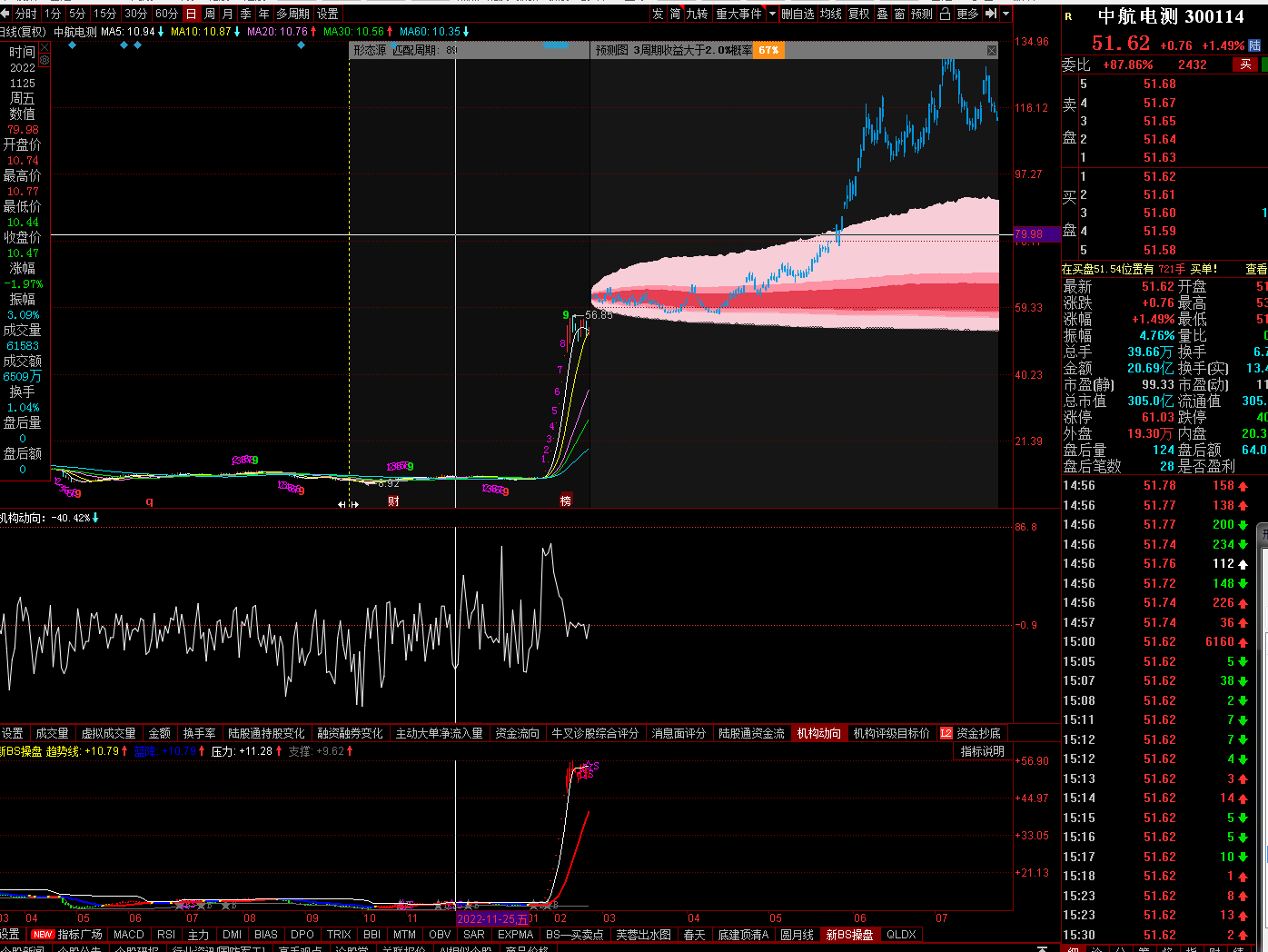Viewport: 1268px width, 952px height.
Task: Toggle 复权 price adjustment
Action: [859, 14]
